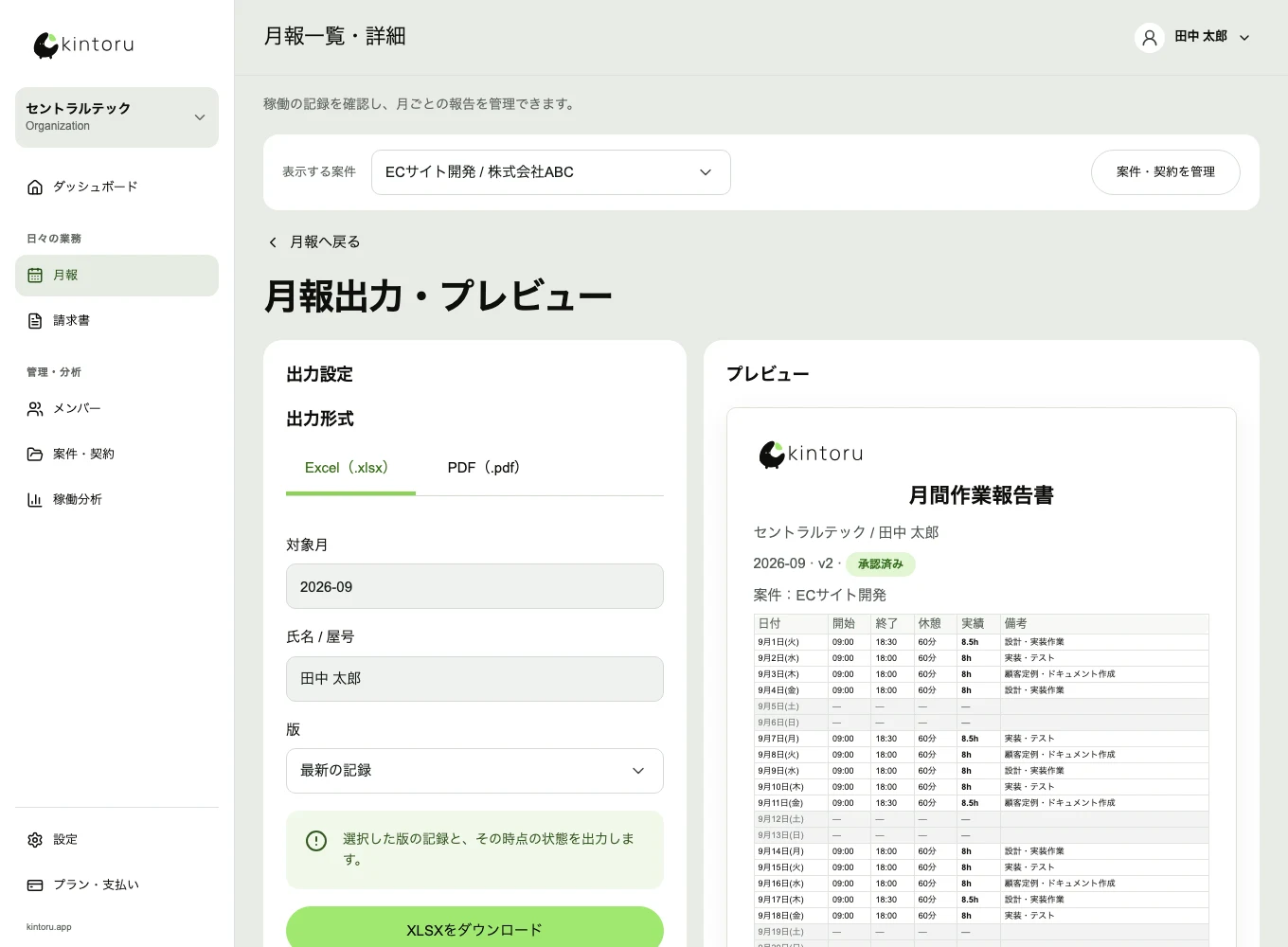This screenshot has width=1288, height=947.
Task: Open 設定 in the sidebar
Action: click(x=116, y=839)
